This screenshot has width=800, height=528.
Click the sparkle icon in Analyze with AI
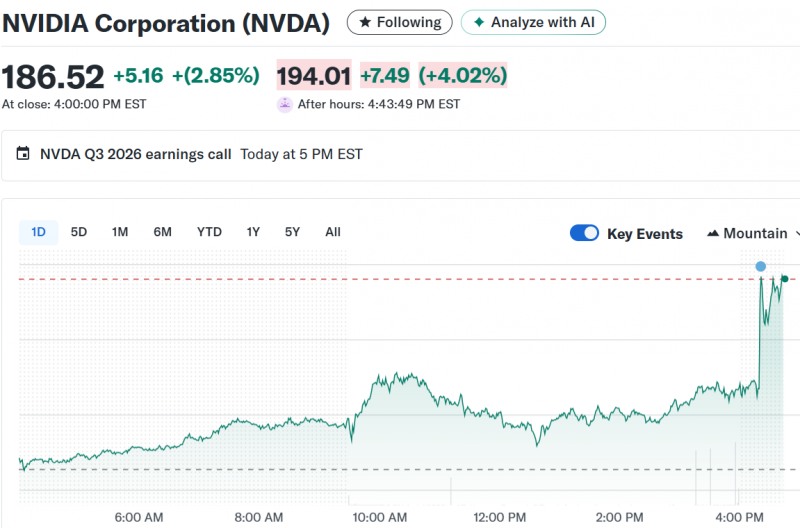click(x=479, y=22)
